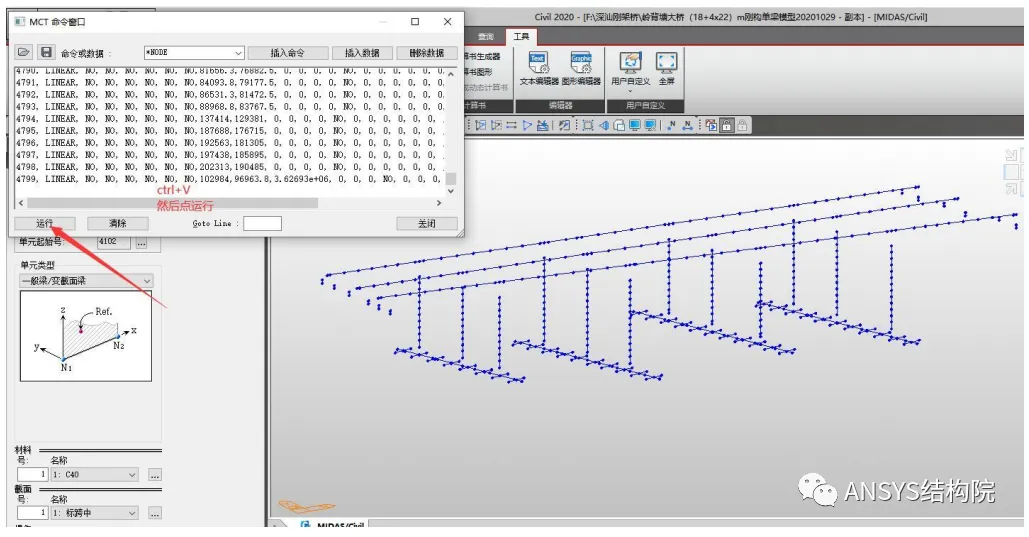Click the toolbar icon left of the highlighted lock
Screen dimensions: 1029x537
[711, 125]
